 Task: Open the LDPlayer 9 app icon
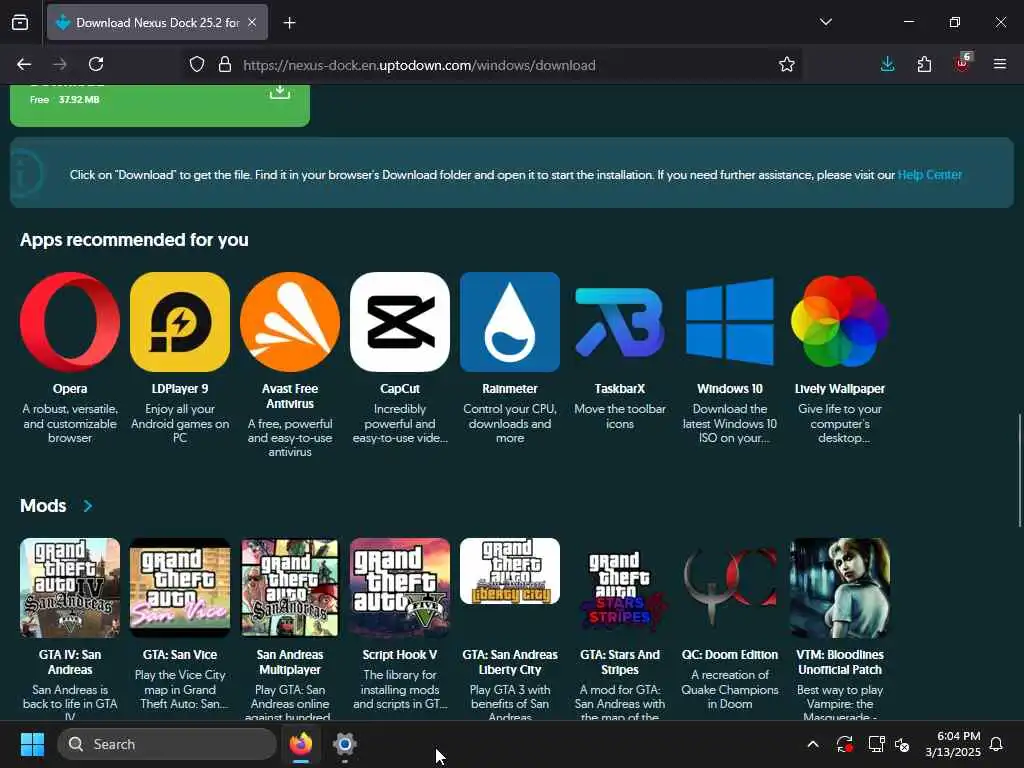point(180,322)
